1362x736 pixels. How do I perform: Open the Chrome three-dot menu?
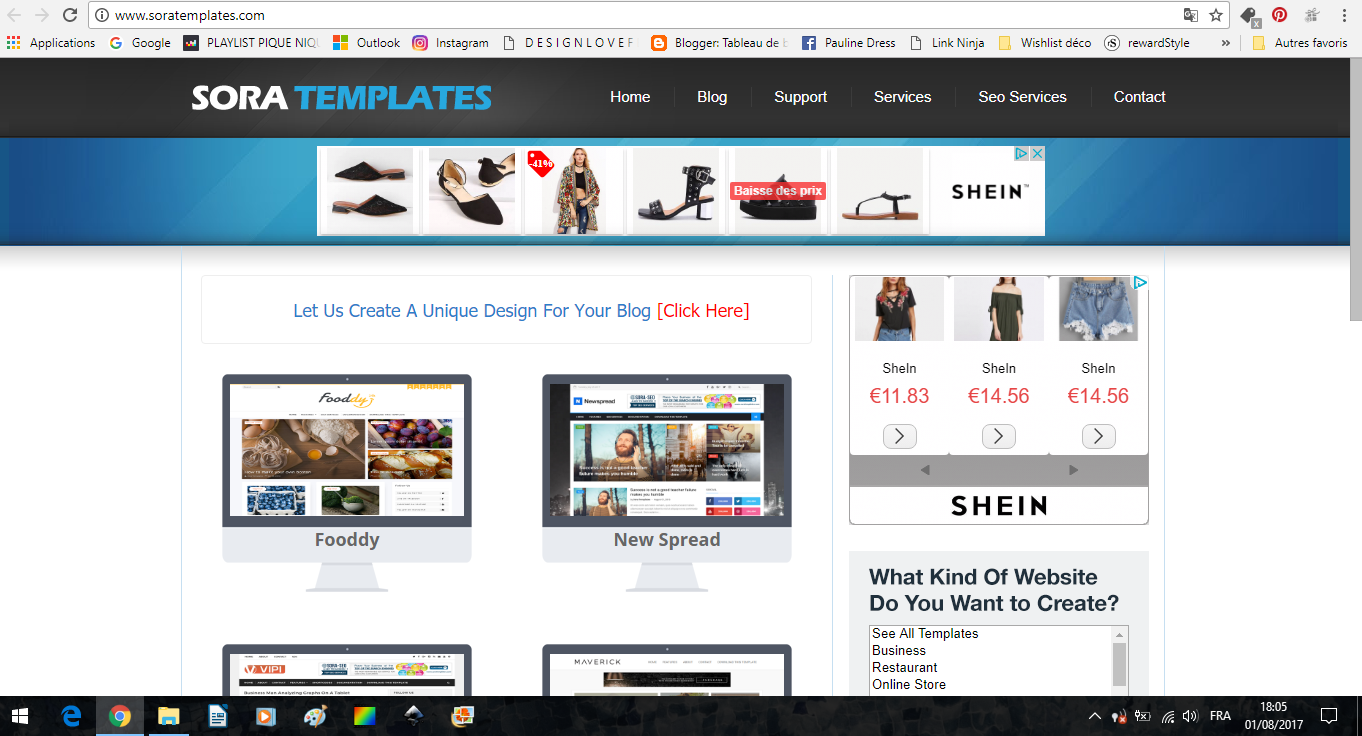[1345, 15]
